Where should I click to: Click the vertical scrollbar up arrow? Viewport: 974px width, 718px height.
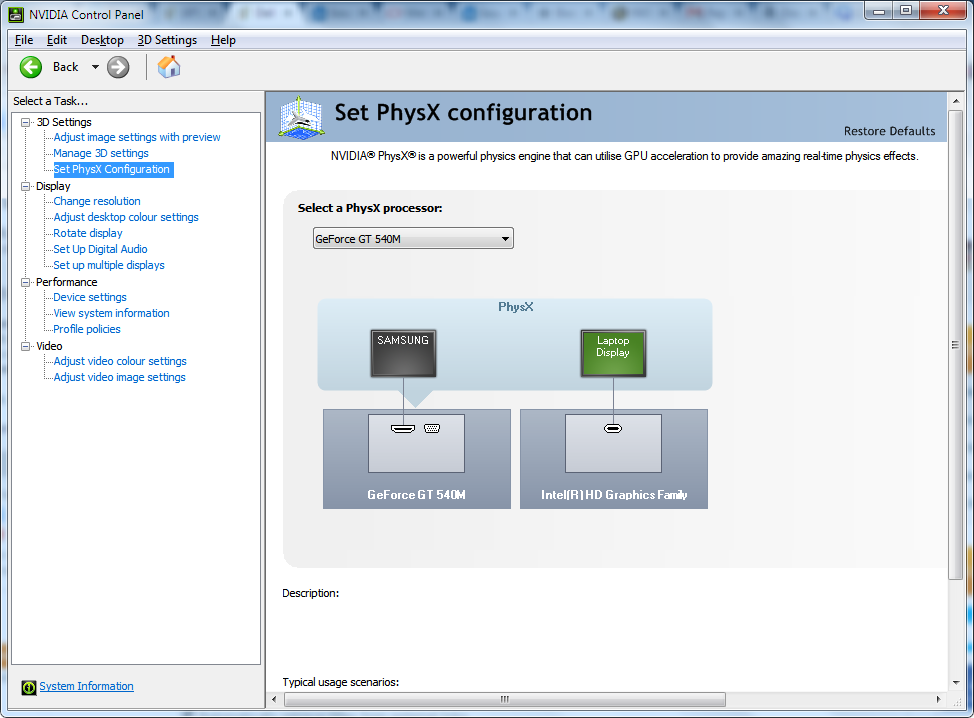pos(955,101)
